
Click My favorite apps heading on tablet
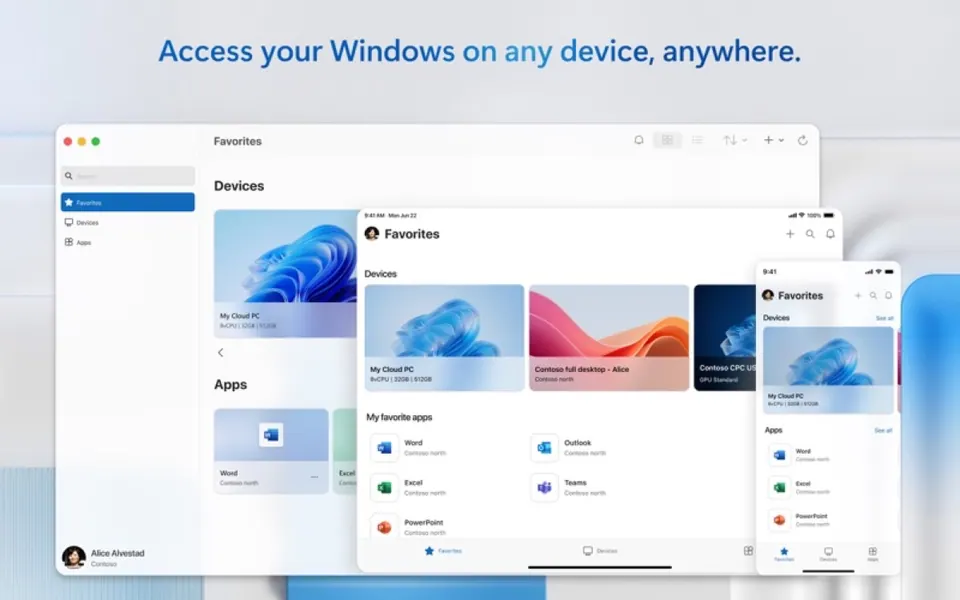[399, 417]
